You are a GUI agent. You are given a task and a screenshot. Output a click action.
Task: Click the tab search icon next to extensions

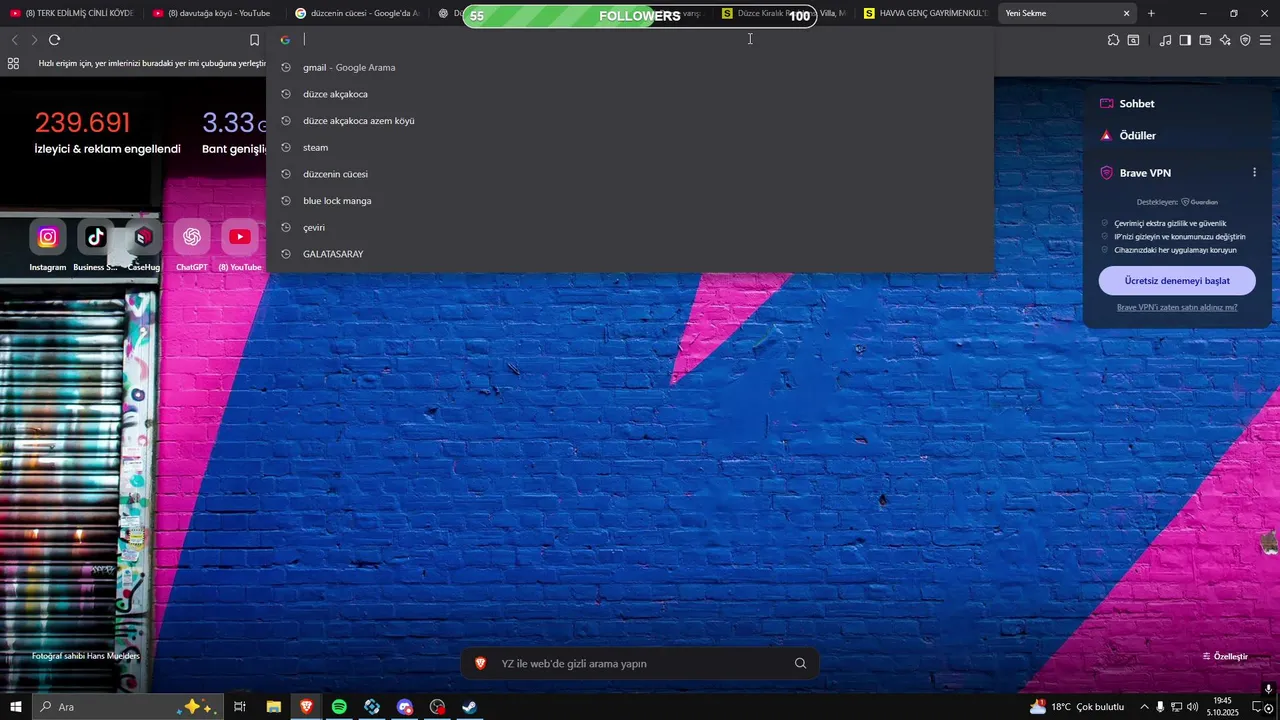1133,40
